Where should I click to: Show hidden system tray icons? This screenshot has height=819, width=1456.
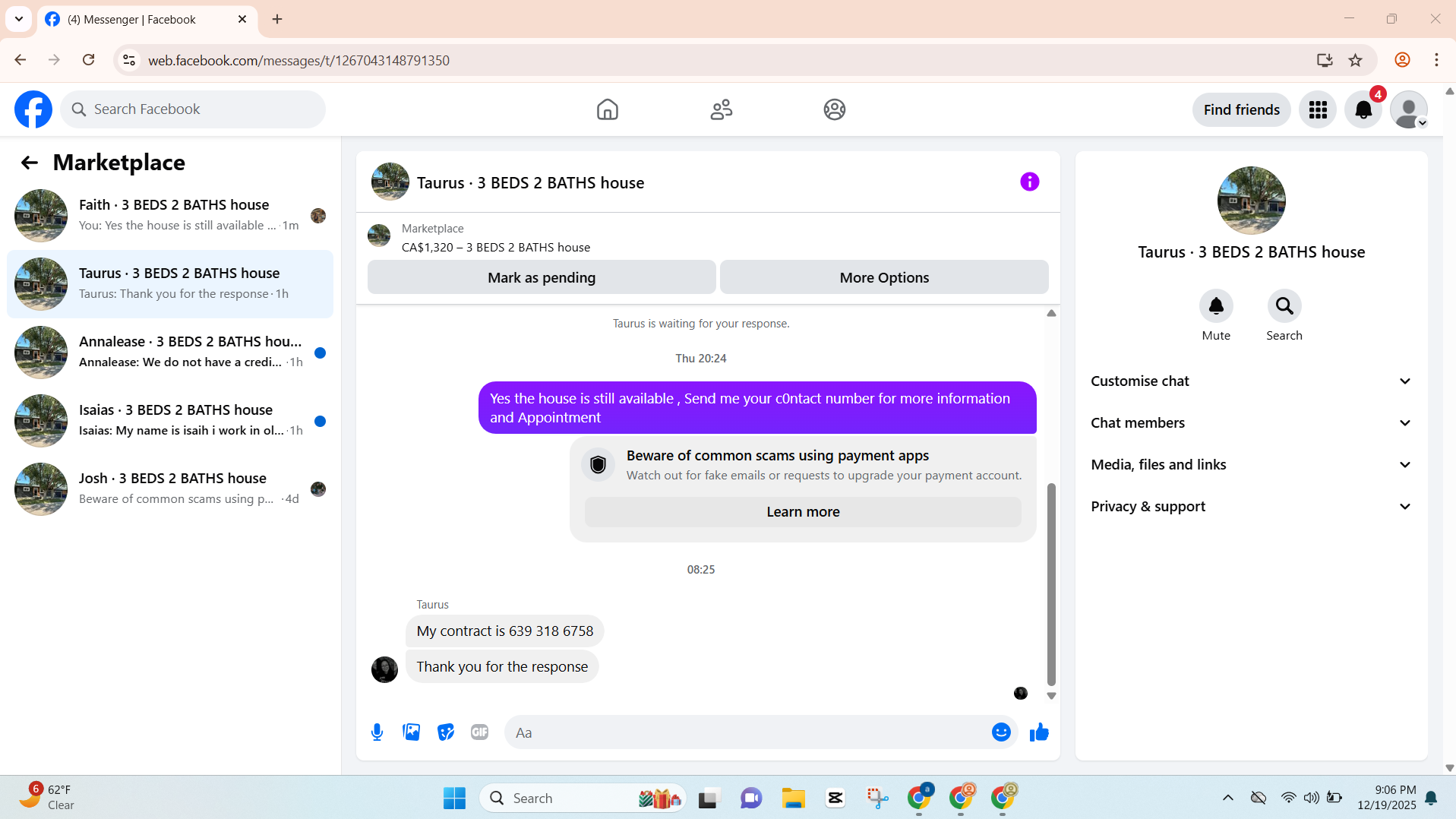pos(1227,798)
